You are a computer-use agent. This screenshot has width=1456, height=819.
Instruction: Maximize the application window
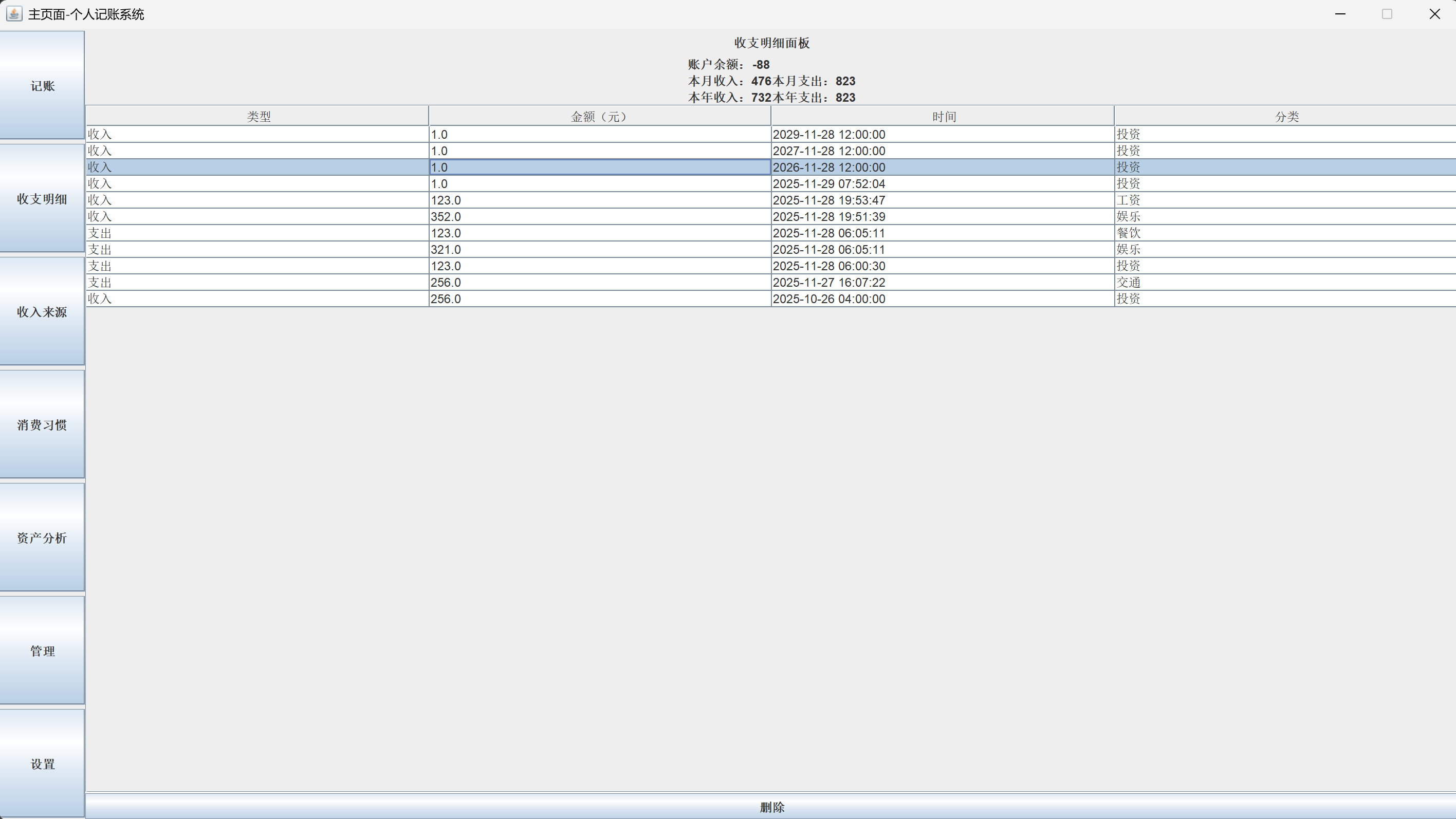click(x=1387, y=13)
